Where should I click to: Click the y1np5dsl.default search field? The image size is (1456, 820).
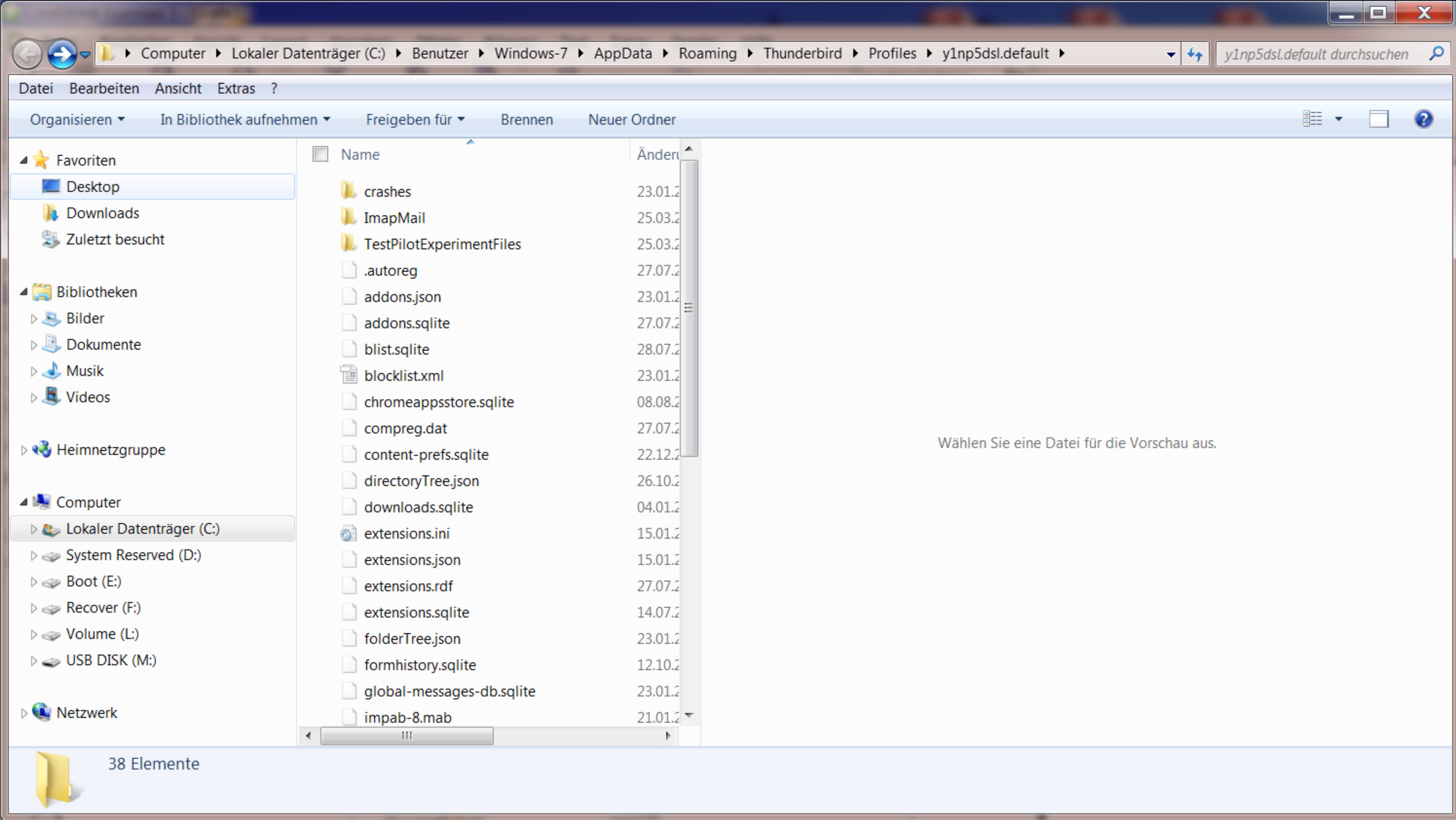1317,54
